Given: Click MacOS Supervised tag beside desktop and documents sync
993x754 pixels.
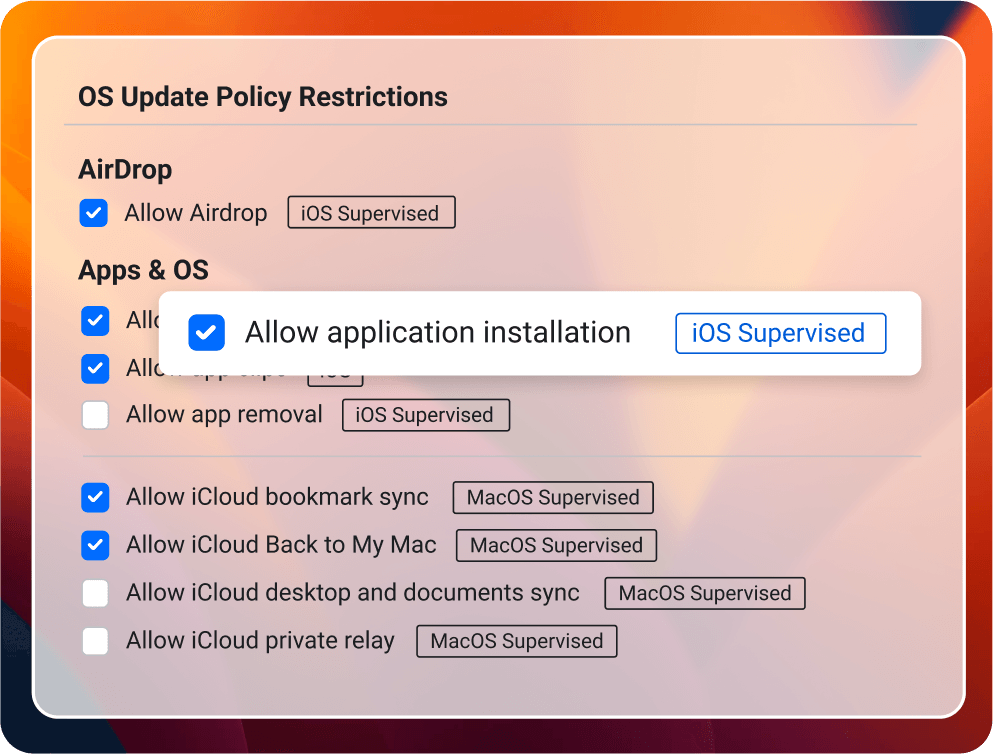Looking at the screenshot, I should 704,593.
